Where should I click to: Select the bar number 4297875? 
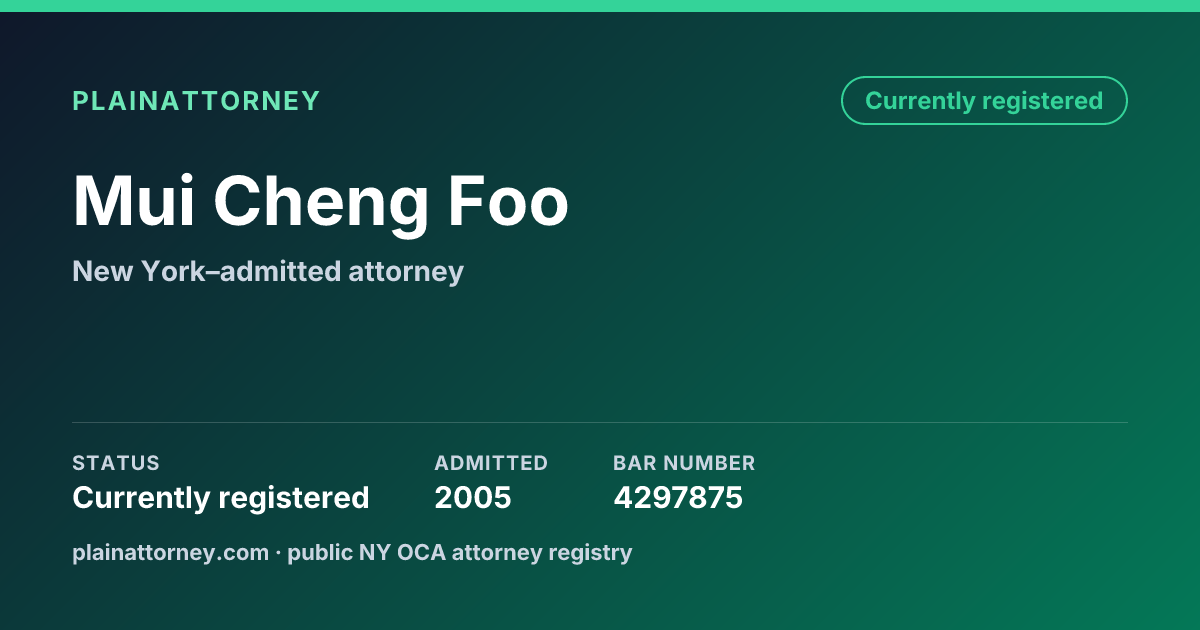click(x=678, y=497)
